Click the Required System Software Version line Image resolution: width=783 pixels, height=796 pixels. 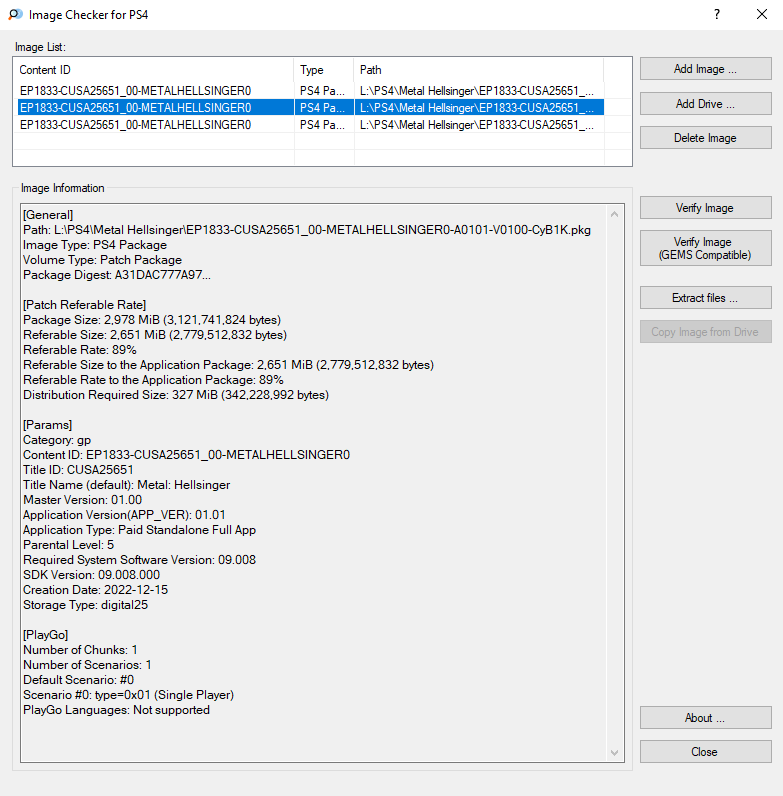pyautogui.click(x=140, y=560)
